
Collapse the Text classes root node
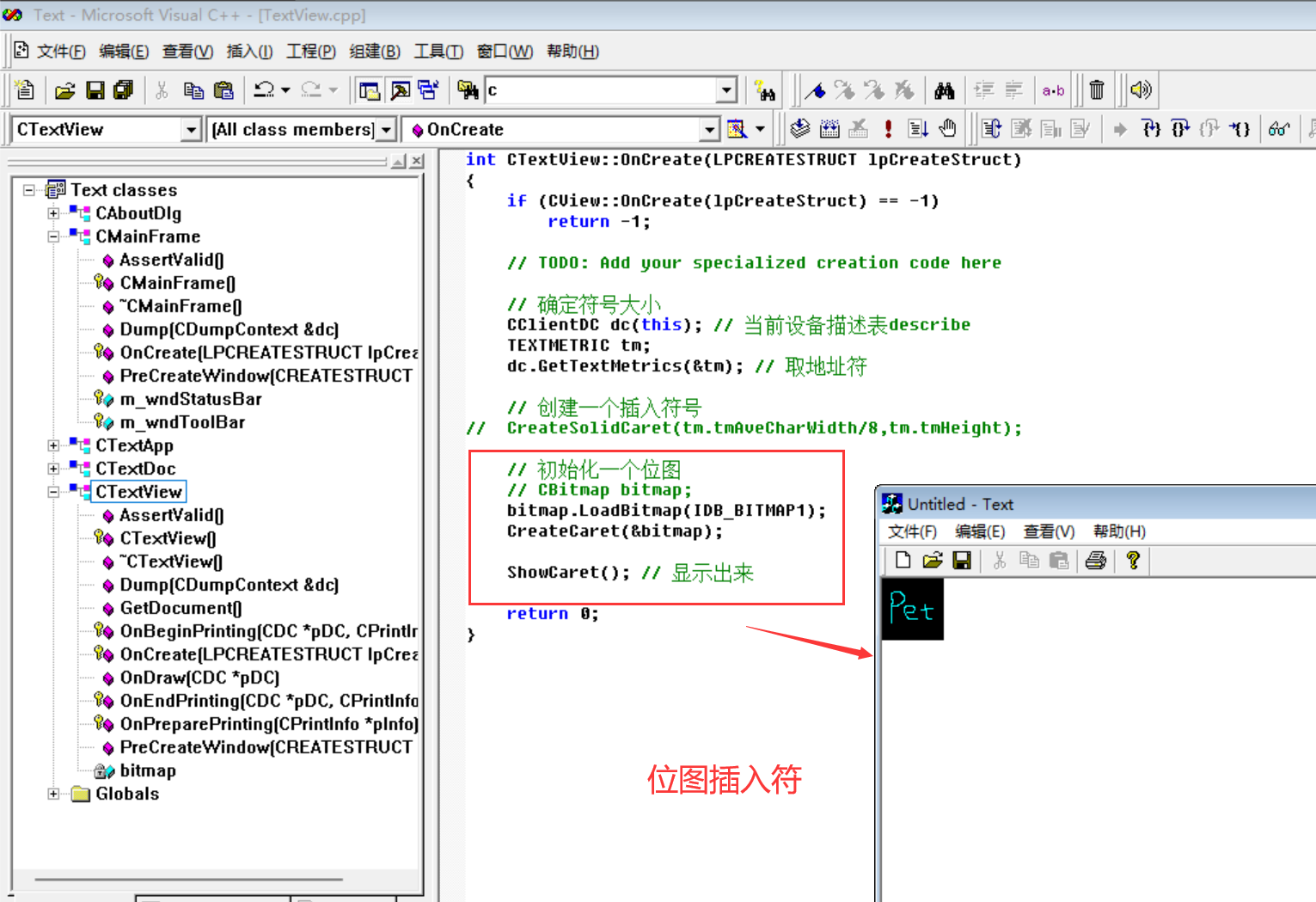(x=29, y=190)
